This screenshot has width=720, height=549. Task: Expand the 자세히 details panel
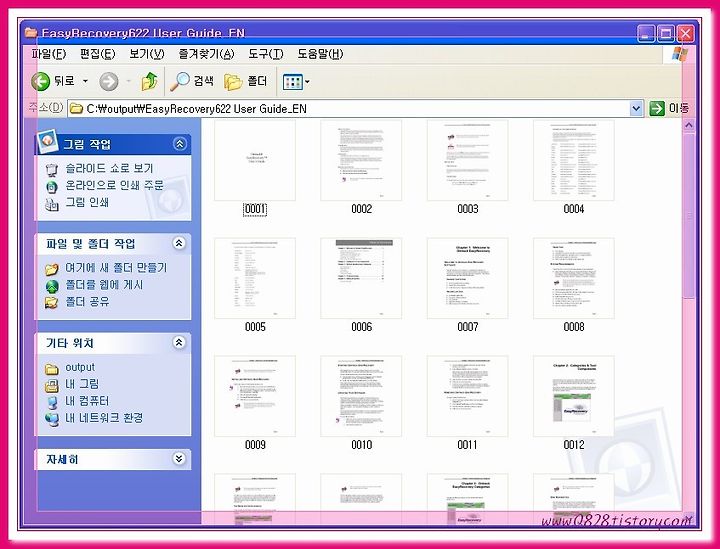tap(179, 459)
